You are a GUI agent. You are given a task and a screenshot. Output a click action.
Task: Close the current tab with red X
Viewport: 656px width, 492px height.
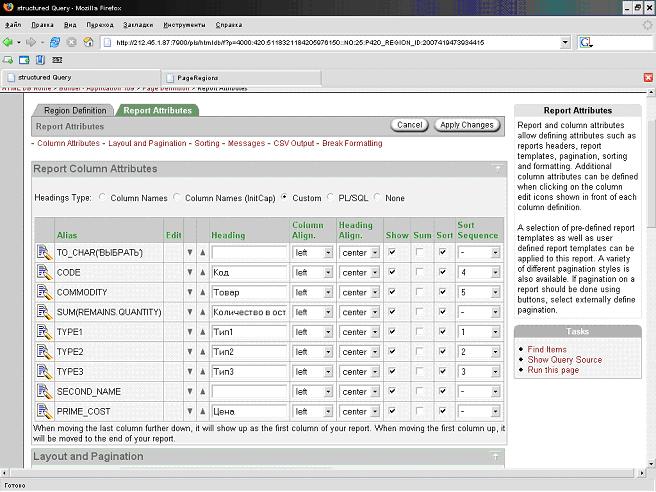(648, 77)
